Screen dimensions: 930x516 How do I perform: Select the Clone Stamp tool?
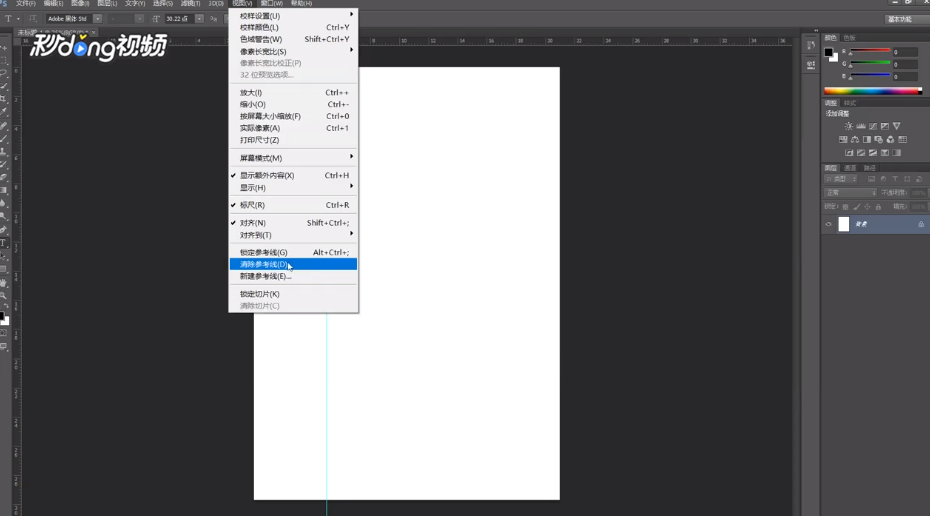click(4, 152)
